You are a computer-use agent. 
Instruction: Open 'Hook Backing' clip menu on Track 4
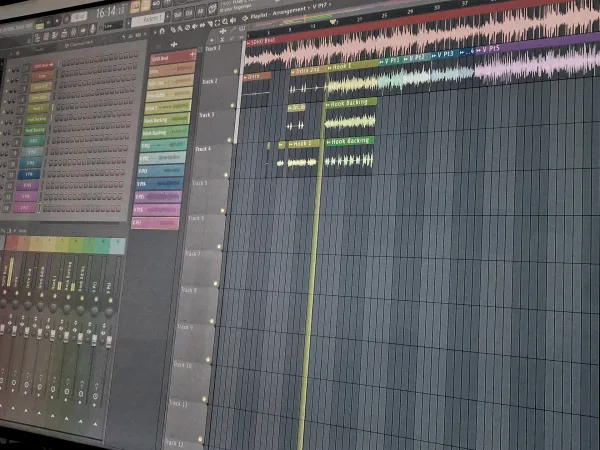[329, 142]
